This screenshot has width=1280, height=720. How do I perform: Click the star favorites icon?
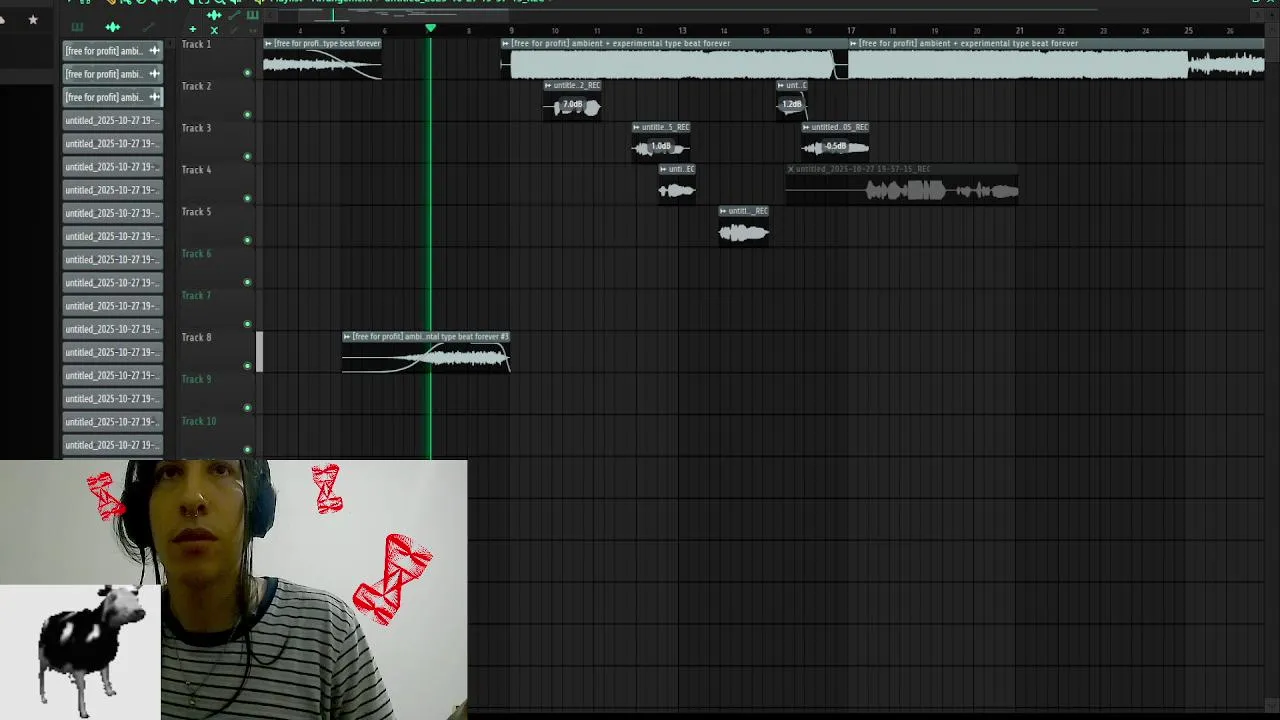[x=33, y=19]
